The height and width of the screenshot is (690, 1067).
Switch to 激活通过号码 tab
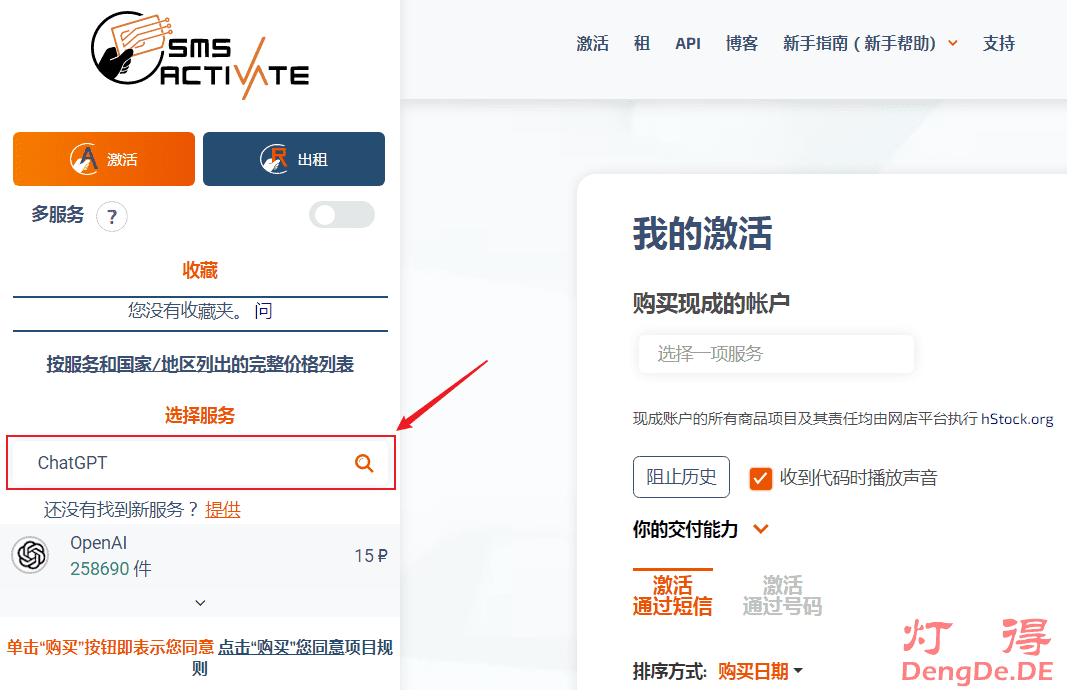(782, 595)
